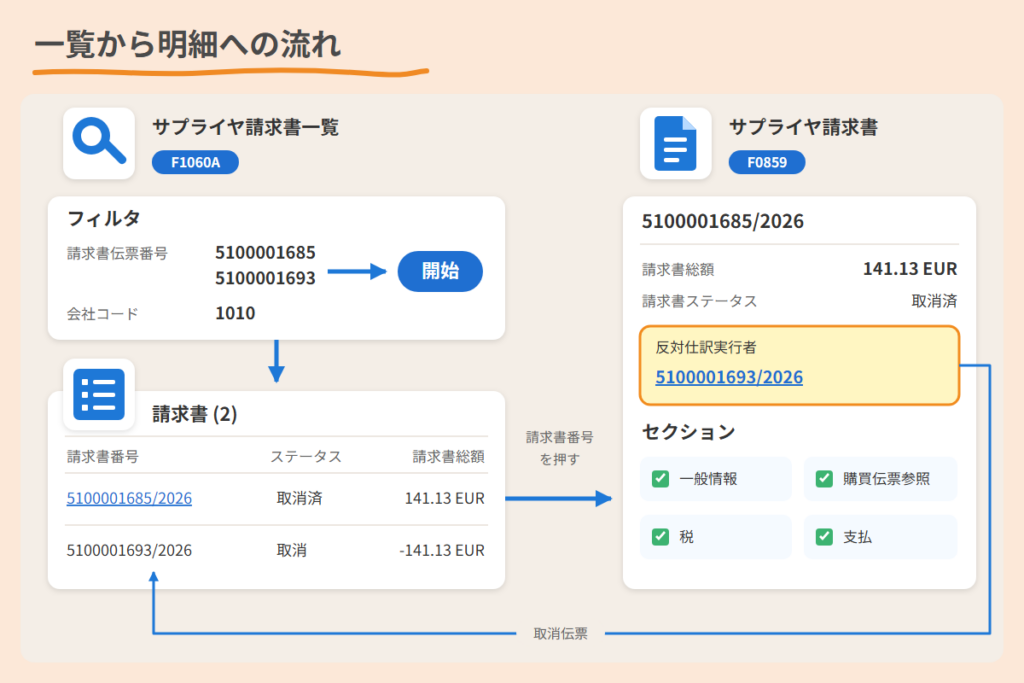Toggle the 税 checkbox
The width and height of the screenshot is (1024, 683).
tap(660, 537)
